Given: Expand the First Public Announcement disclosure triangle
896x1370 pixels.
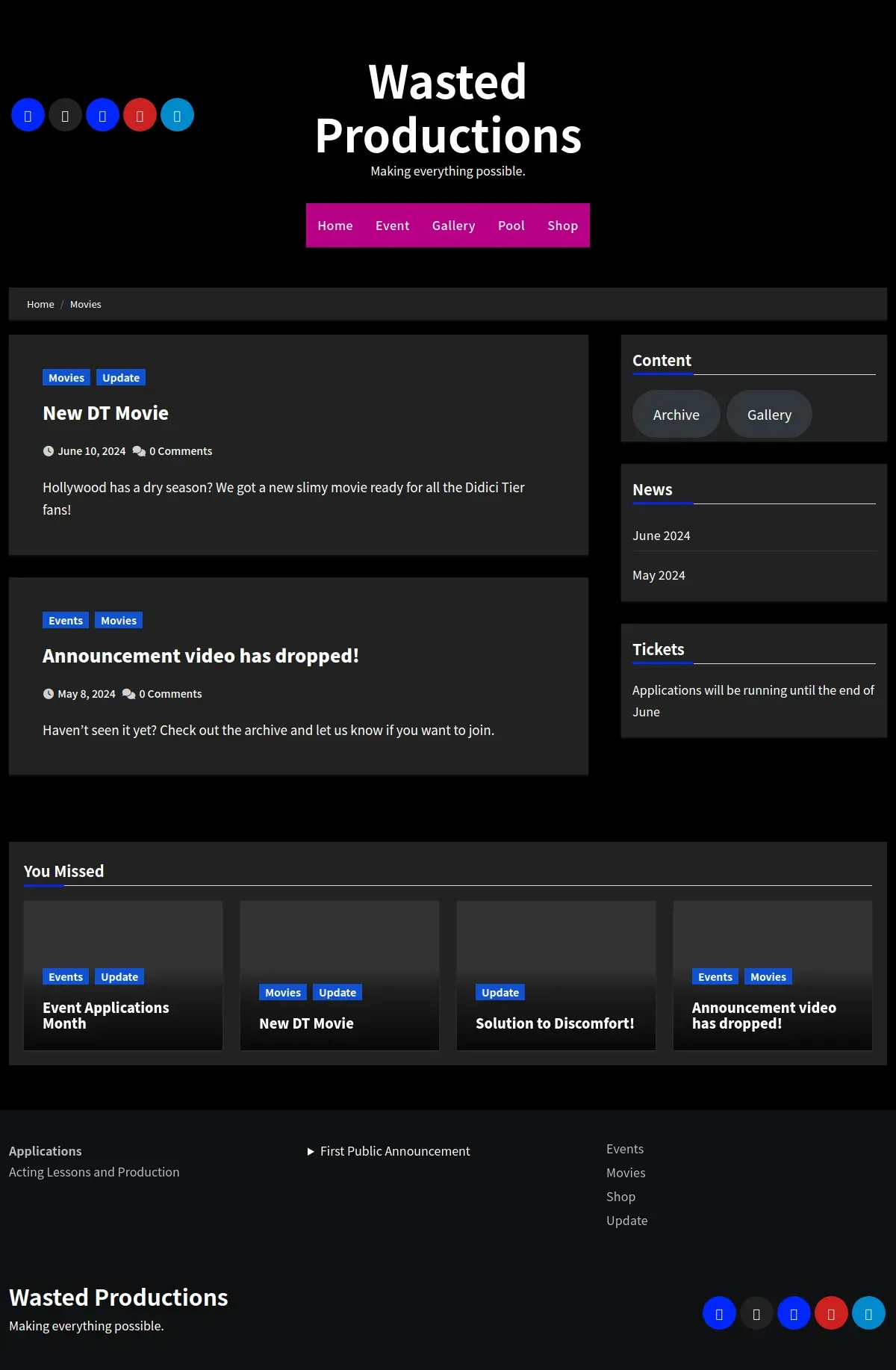Looking at the screenshot, I should click(x=311, y=1151).
